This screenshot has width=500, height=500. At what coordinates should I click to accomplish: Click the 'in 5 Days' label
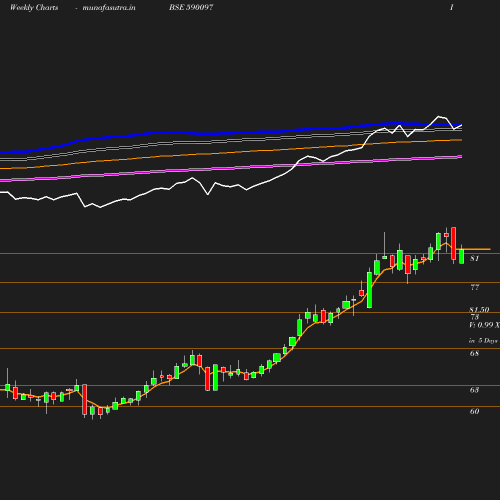click(483, 341)
